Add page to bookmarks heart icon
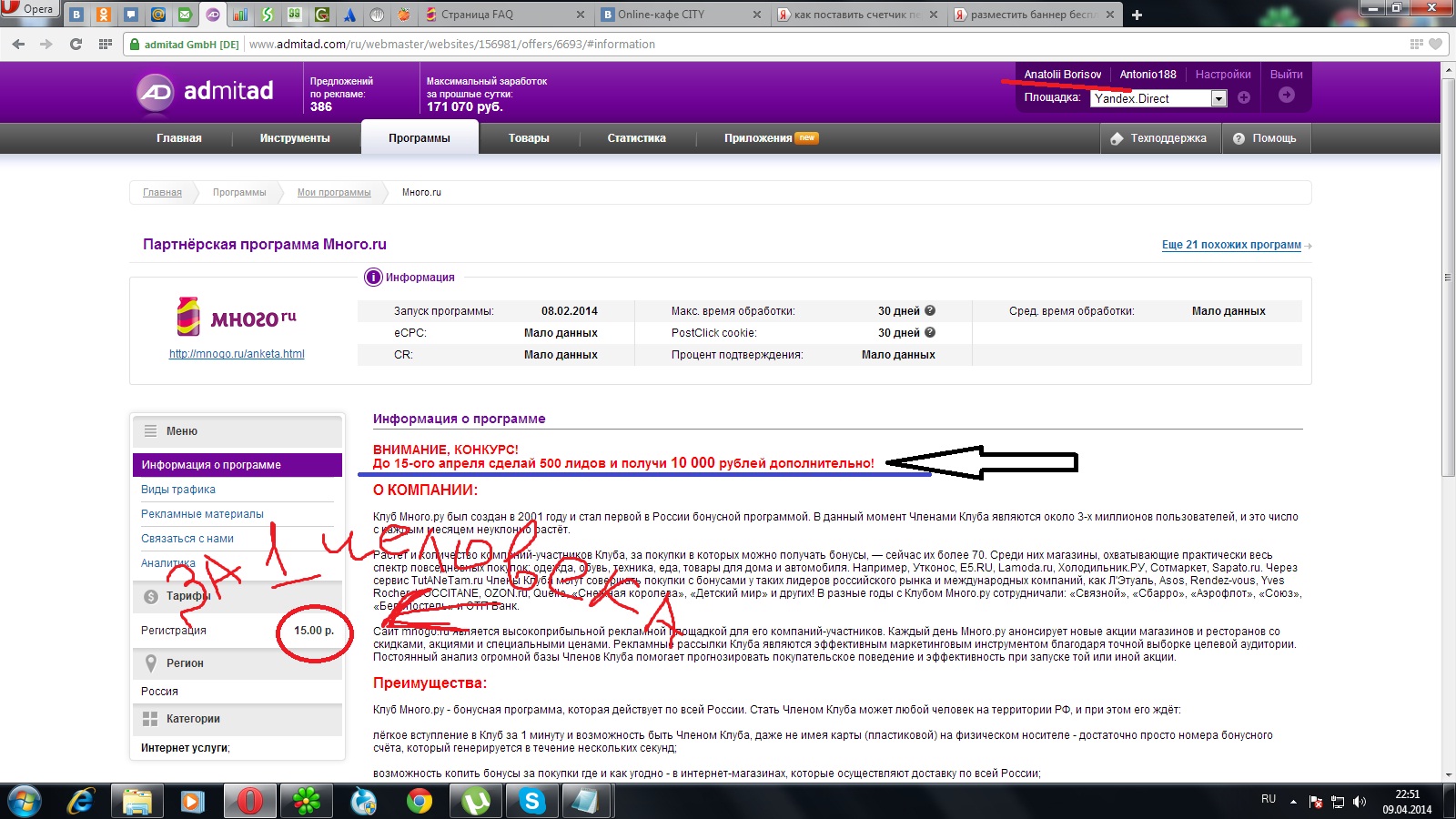This screenshot has height=819, width=1456. pos(1435,44)
